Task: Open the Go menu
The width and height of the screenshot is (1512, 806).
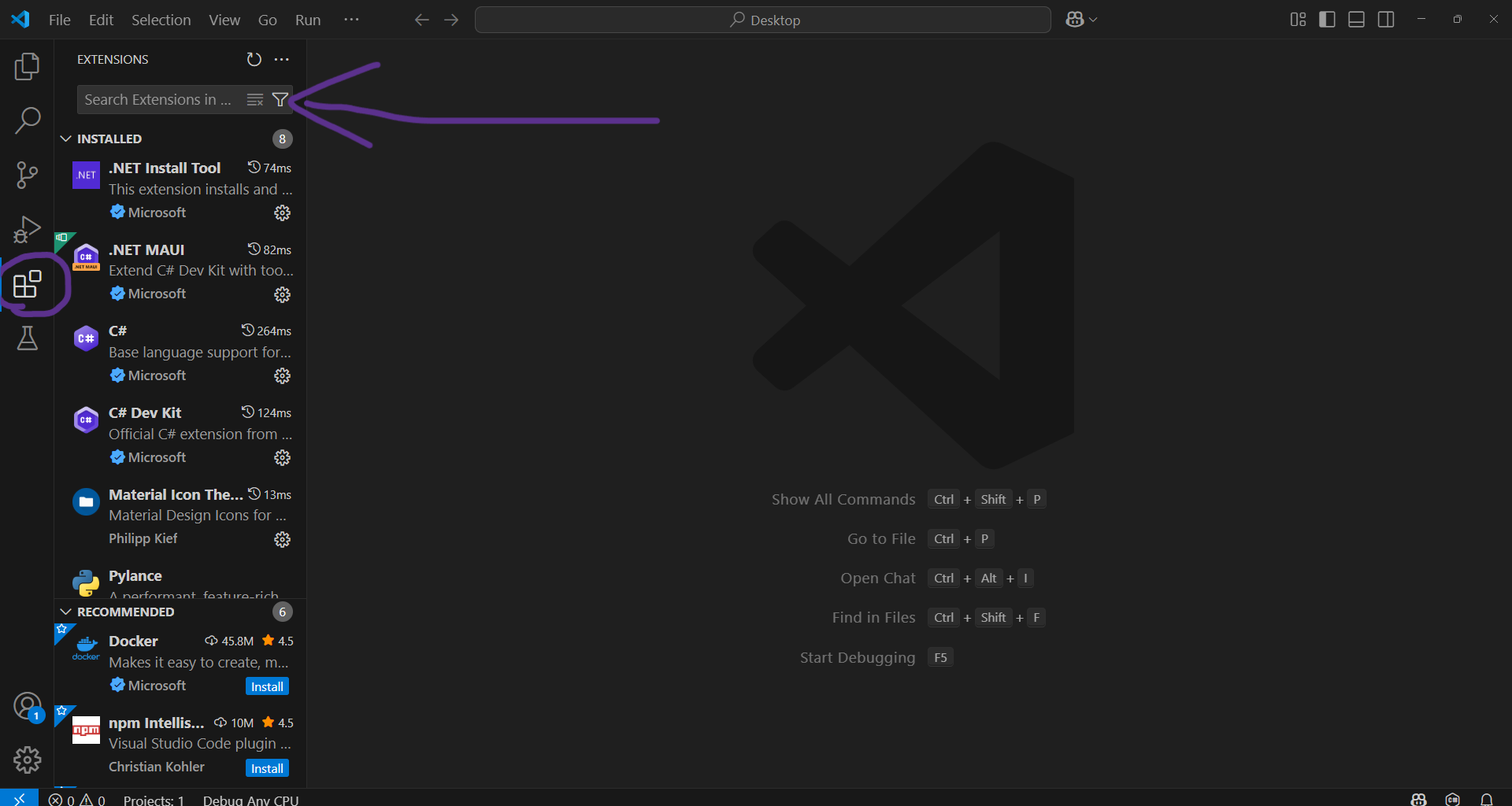Action: click(x=267, y=20)
